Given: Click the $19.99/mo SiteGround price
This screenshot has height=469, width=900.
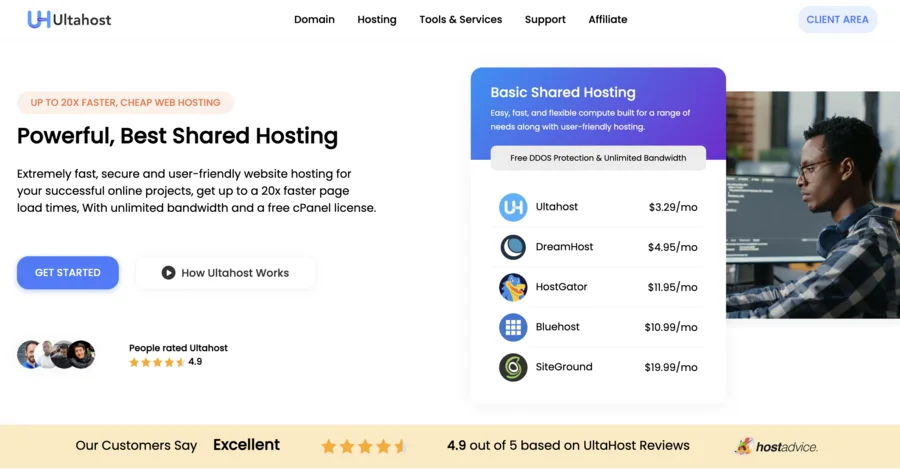Looking at the screenshot, I should 671,367.
